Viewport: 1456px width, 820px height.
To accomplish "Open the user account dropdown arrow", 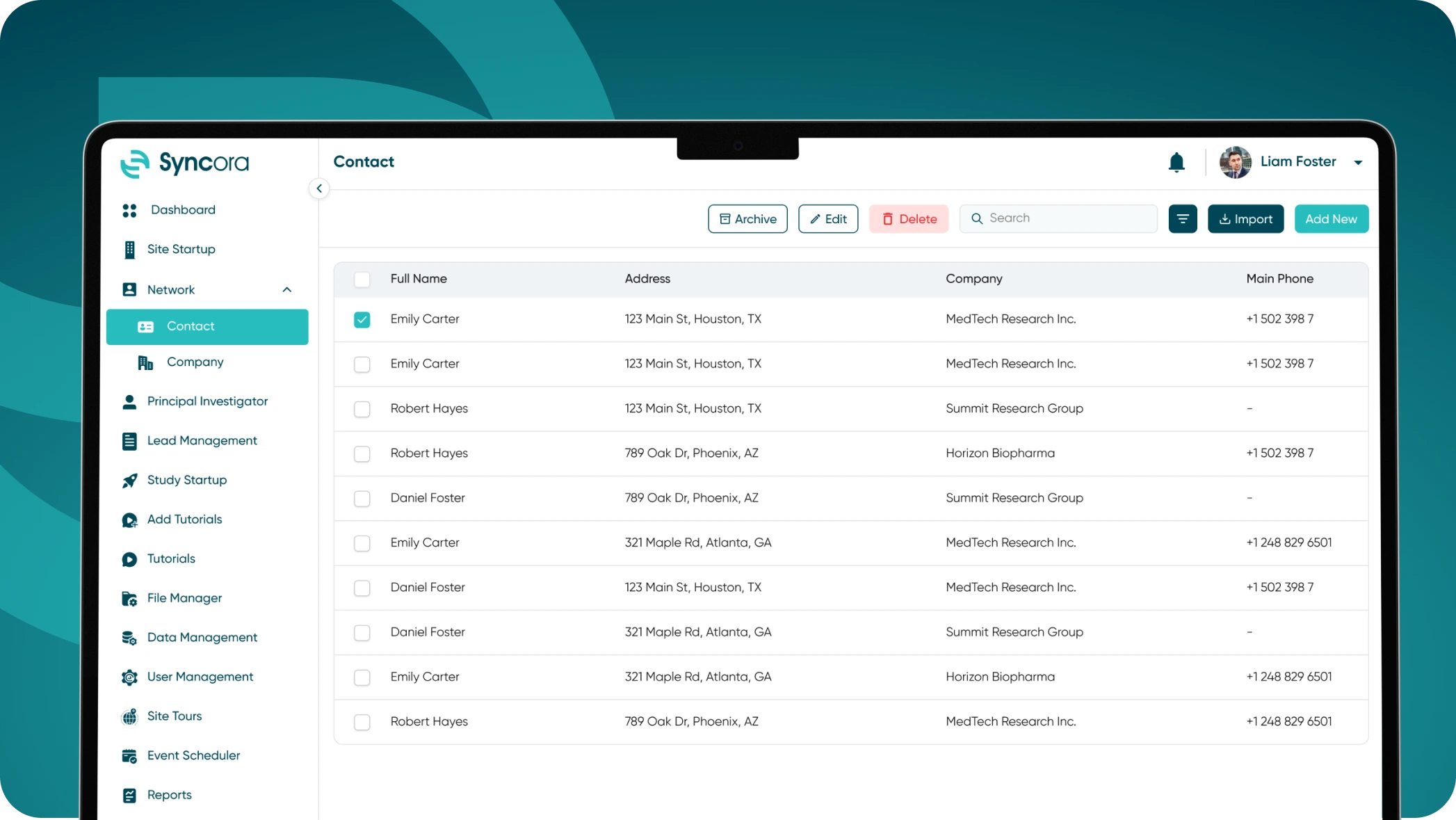I will [1358, 163].
